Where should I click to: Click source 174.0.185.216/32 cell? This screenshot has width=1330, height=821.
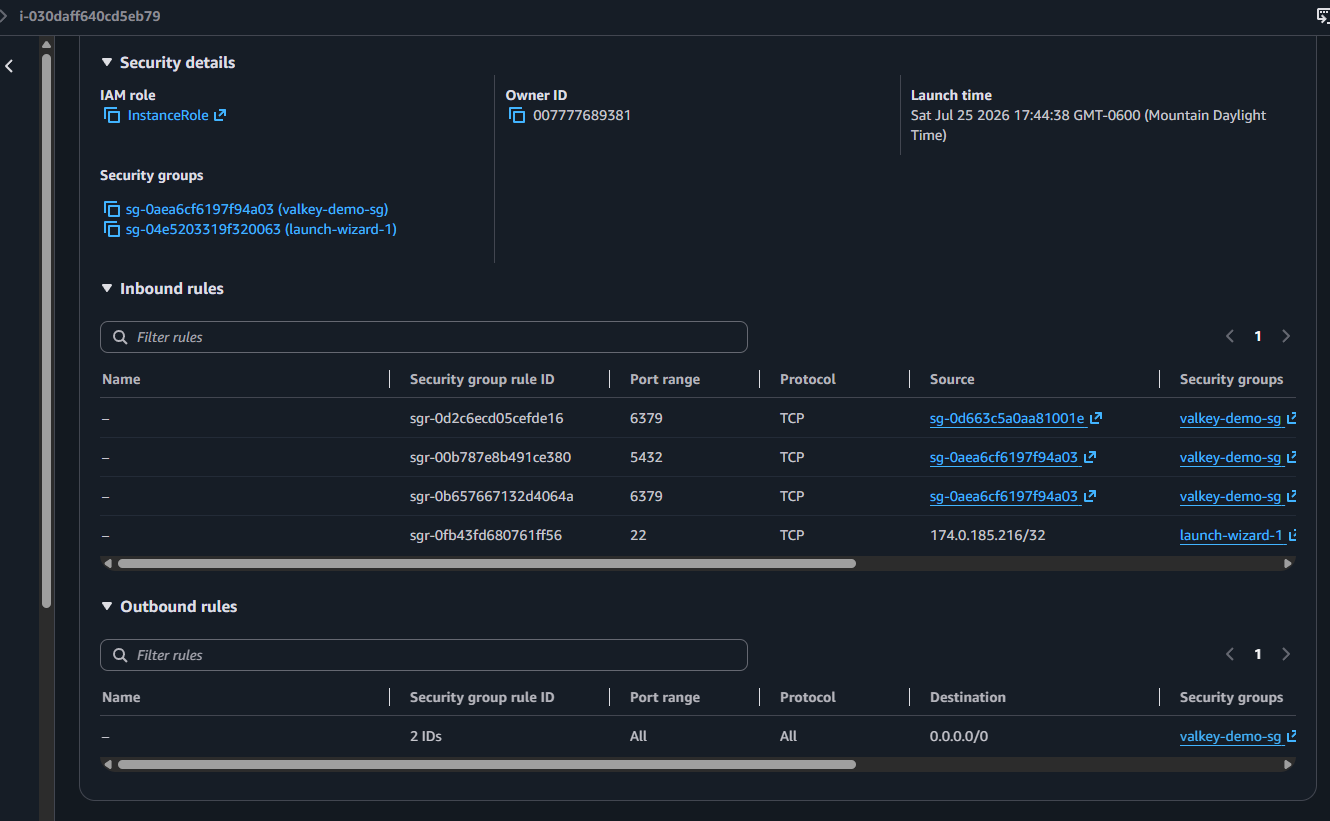[x=988, y=535]
